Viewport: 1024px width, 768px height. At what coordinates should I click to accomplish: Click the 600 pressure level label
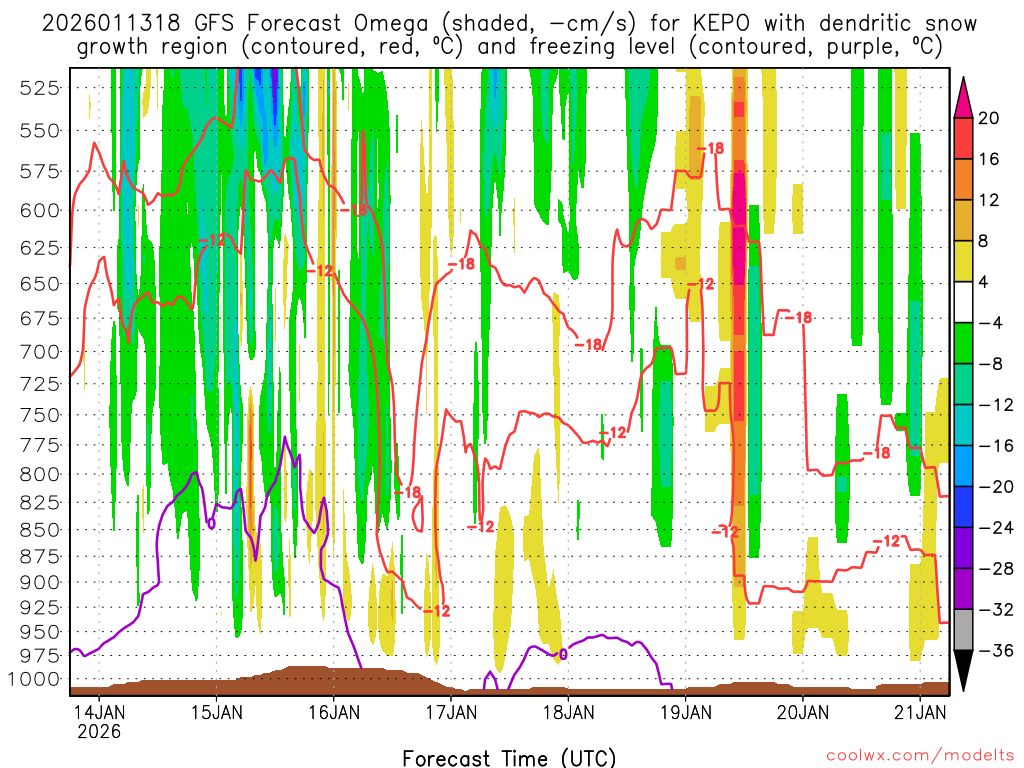[x=40, y=211]
